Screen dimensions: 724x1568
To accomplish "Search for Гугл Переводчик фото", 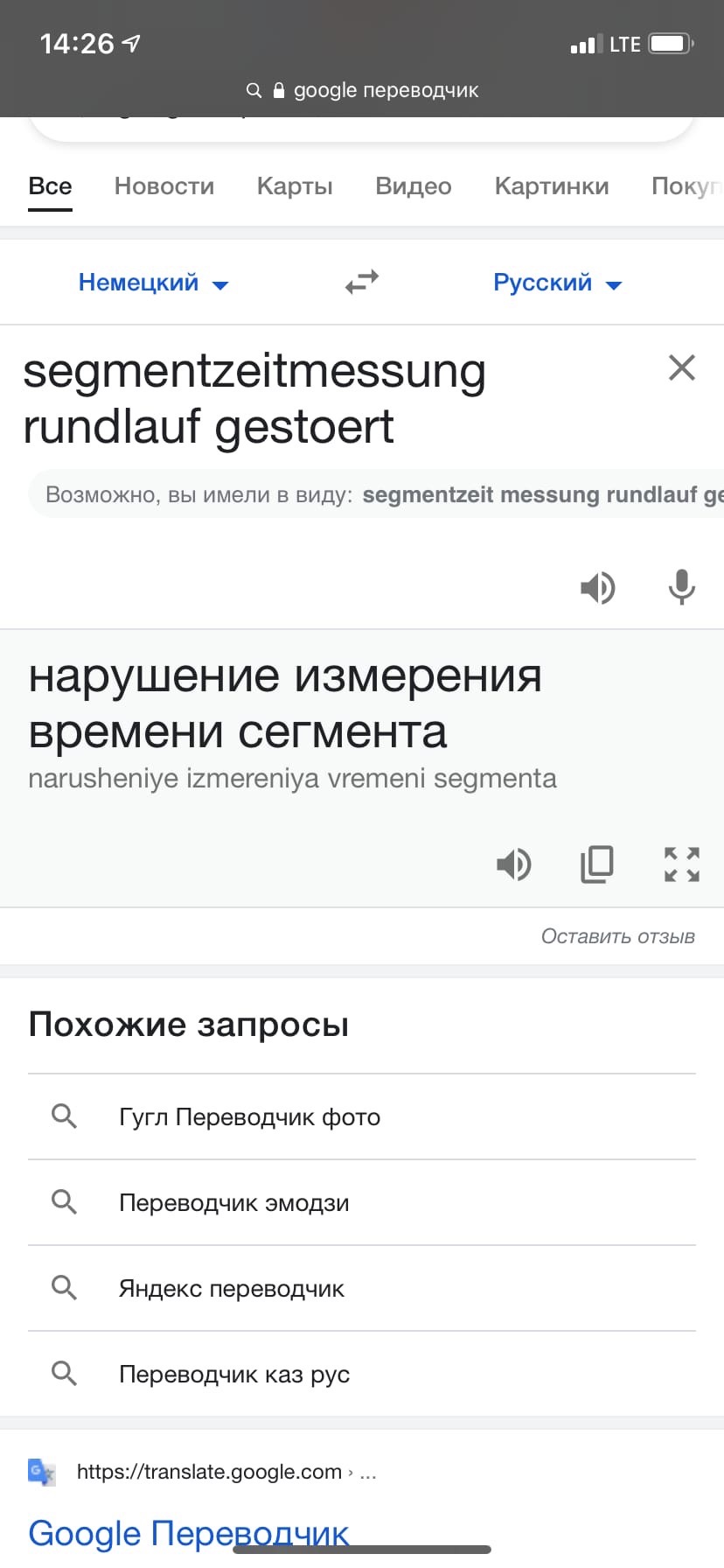I will pyautogui.click(x=249, y=1117).
